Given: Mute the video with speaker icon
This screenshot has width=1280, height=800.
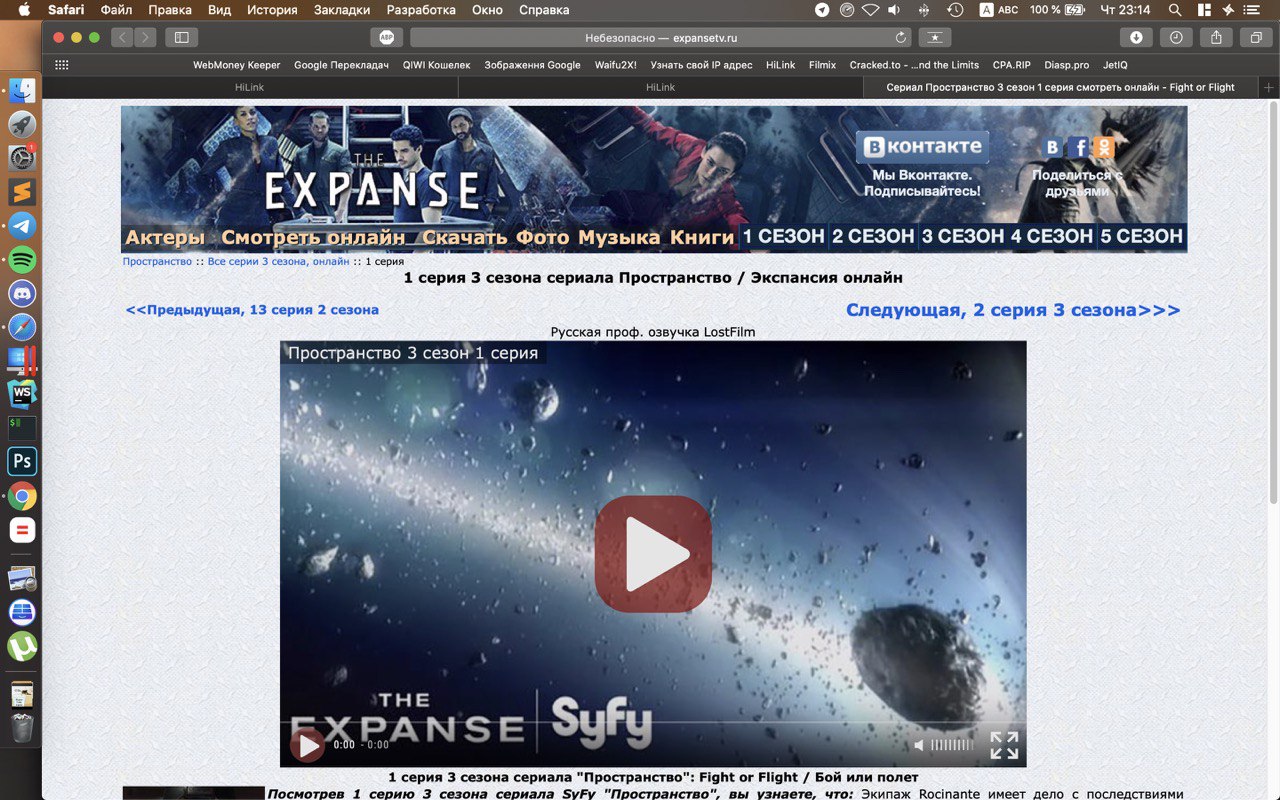Looking at the screenshot, I should (920, 745).
